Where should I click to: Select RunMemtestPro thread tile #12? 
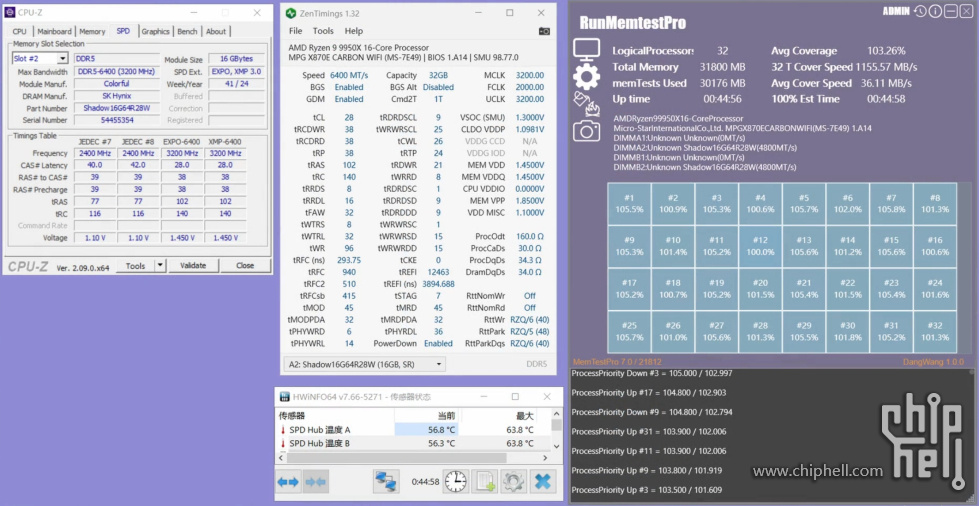click(760, 246)
